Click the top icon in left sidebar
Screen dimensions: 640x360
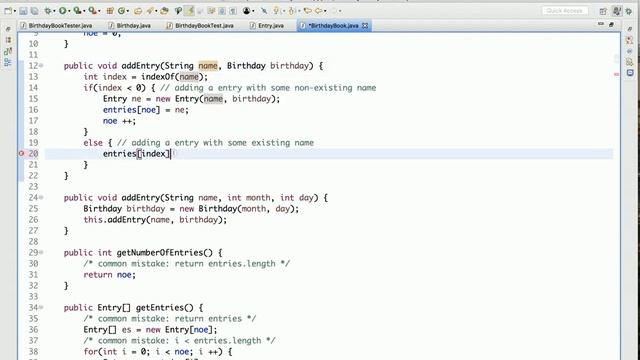[8, 29]
